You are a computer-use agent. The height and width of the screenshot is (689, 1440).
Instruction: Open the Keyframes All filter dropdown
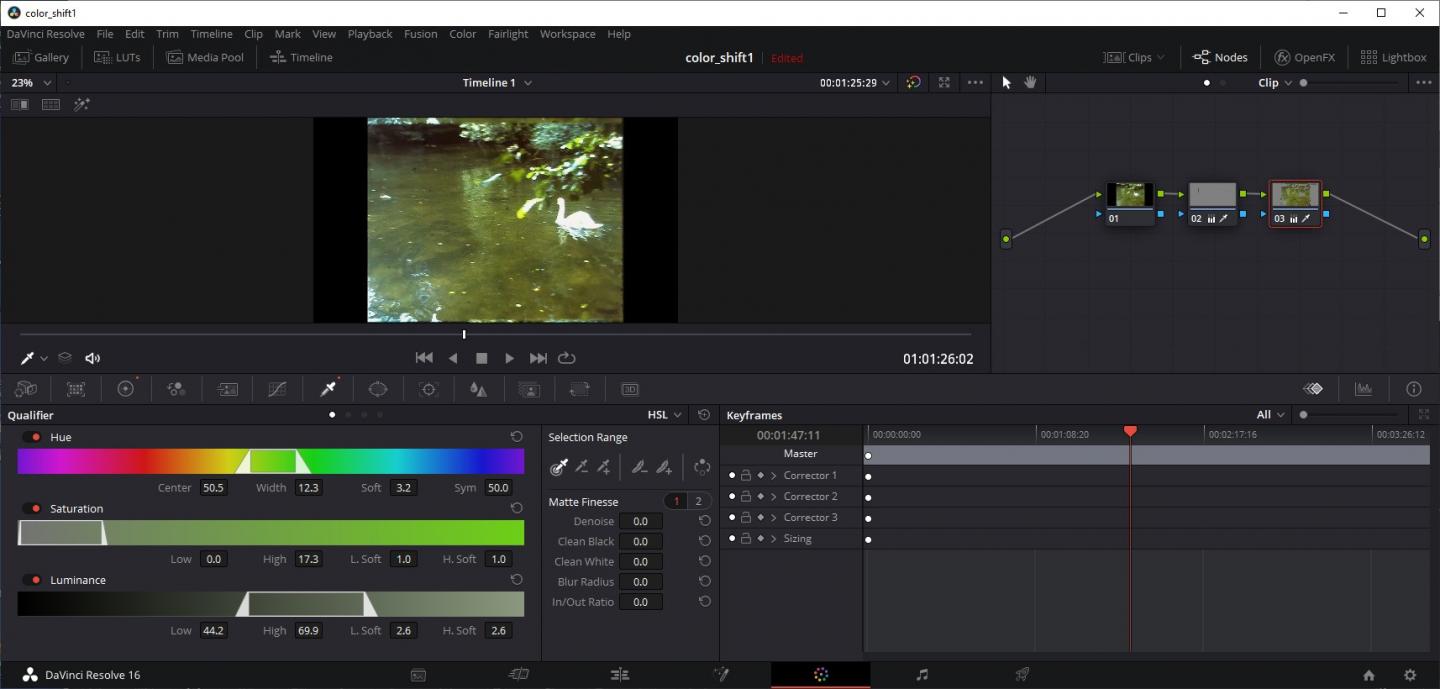pos(1271,415)
